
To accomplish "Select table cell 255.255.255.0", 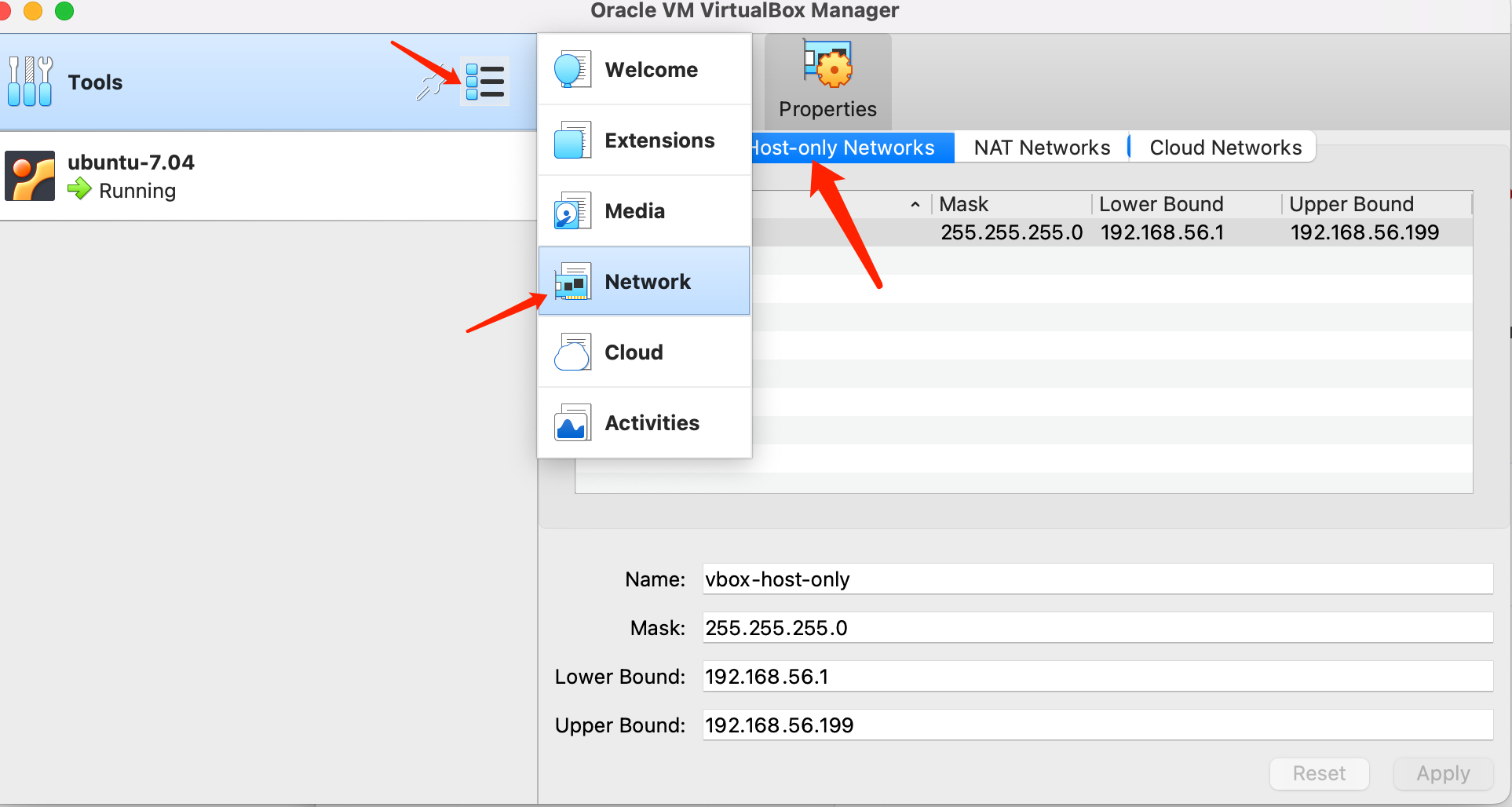I will coord(1011,232).
